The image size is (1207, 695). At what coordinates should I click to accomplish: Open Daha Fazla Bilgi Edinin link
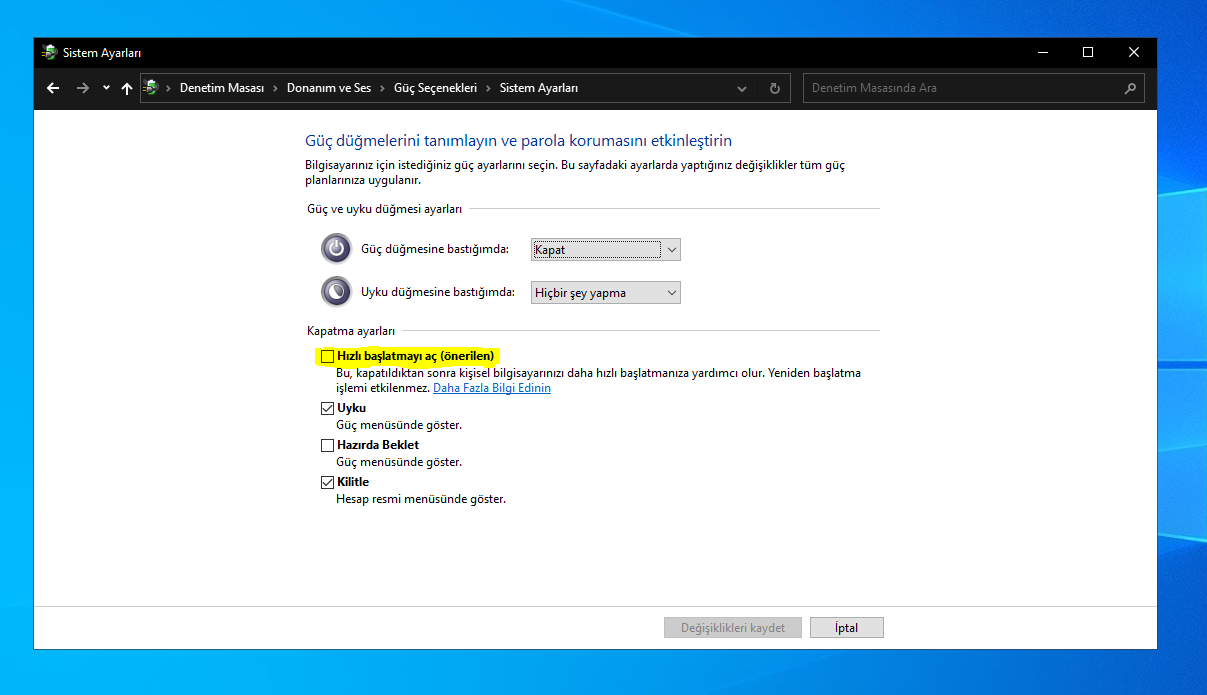click(492, 388)
